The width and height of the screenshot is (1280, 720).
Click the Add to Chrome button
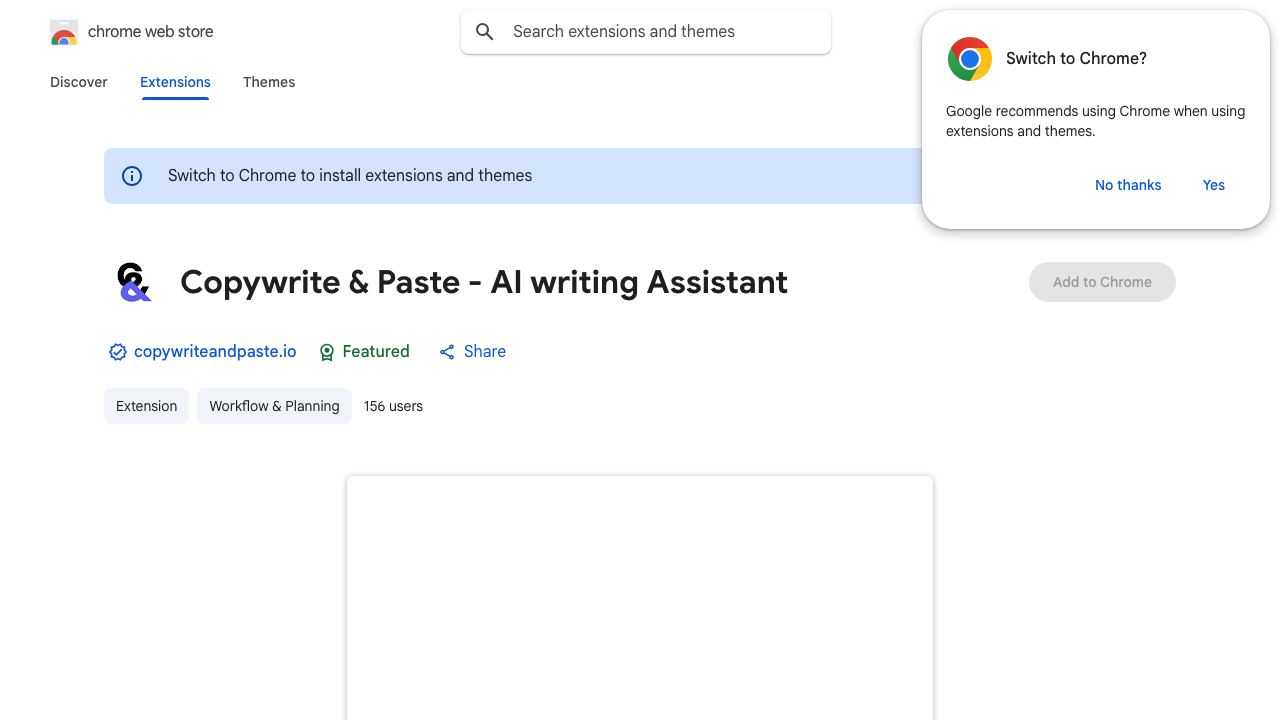click(x=1102, y=282)
